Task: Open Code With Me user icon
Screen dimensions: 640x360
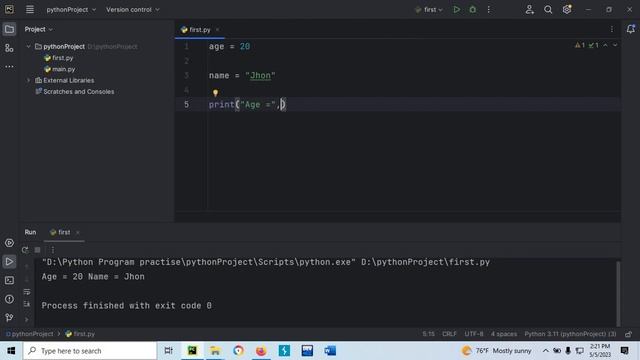Action: tap(529, 9)
